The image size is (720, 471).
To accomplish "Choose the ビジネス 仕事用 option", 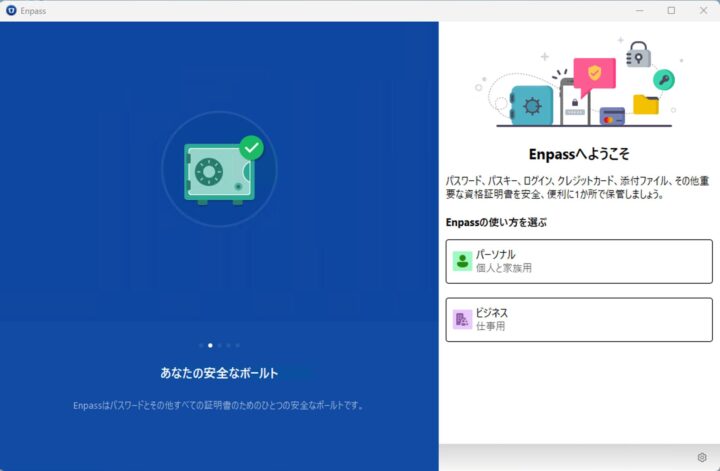I will click(578, 319).
